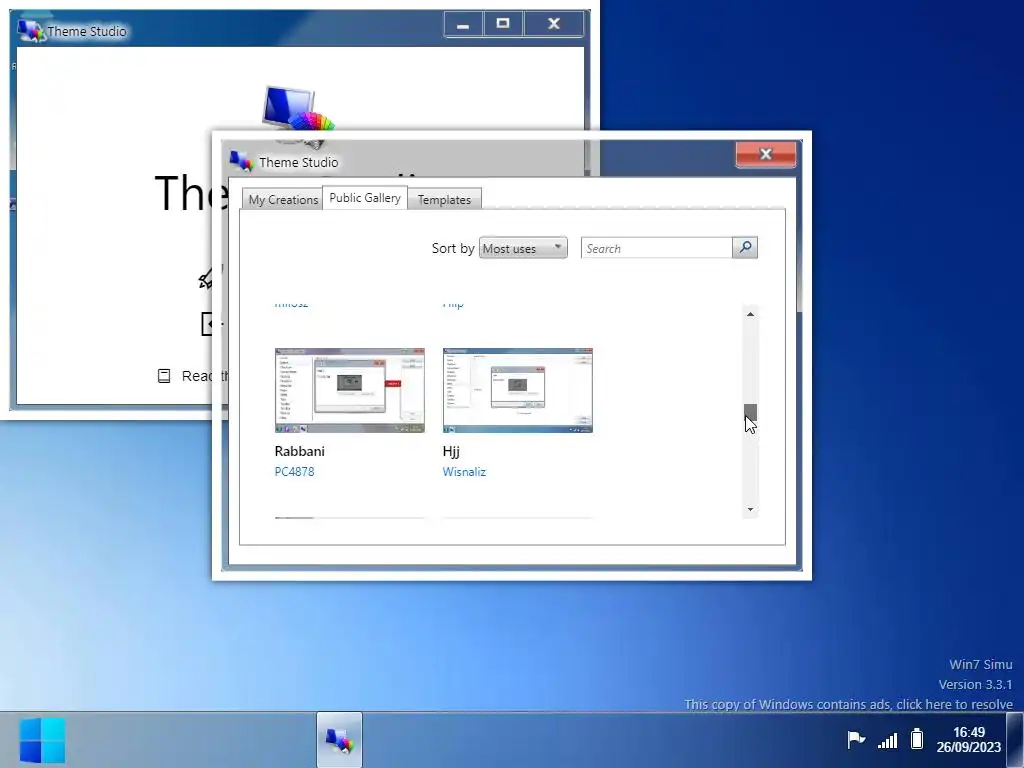Click the gallery scrollbar up arrow
This screenshot has width=1024, height=768.
[x=750, y=314]
